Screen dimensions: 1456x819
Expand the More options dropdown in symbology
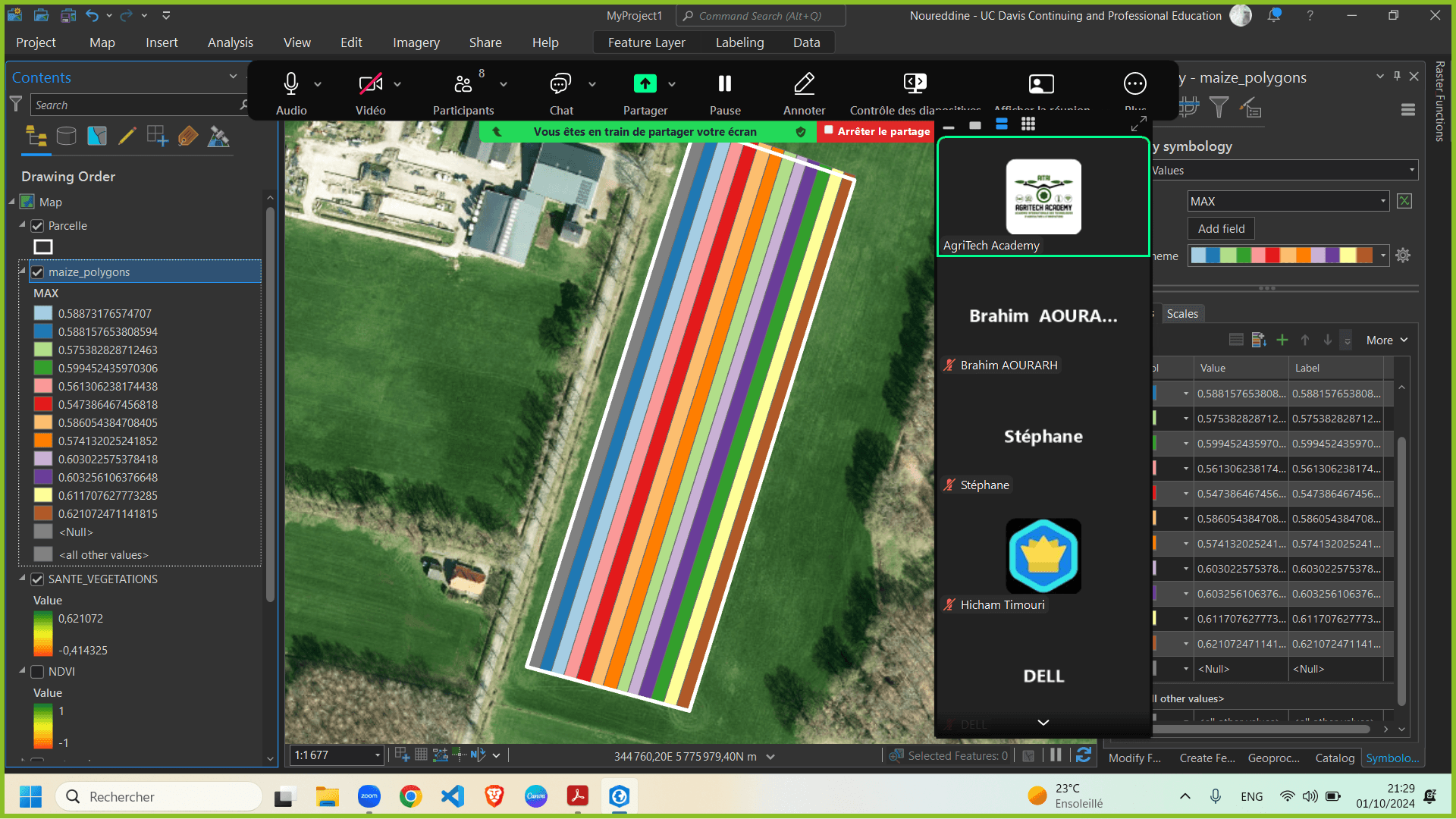click(x=1387, y=340)
